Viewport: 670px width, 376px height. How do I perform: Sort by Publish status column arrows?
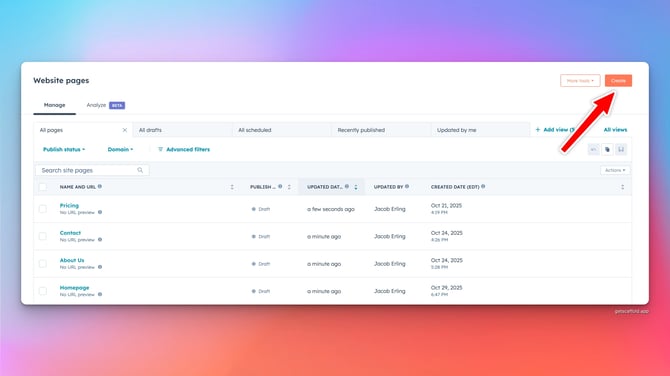click(289, 187)
